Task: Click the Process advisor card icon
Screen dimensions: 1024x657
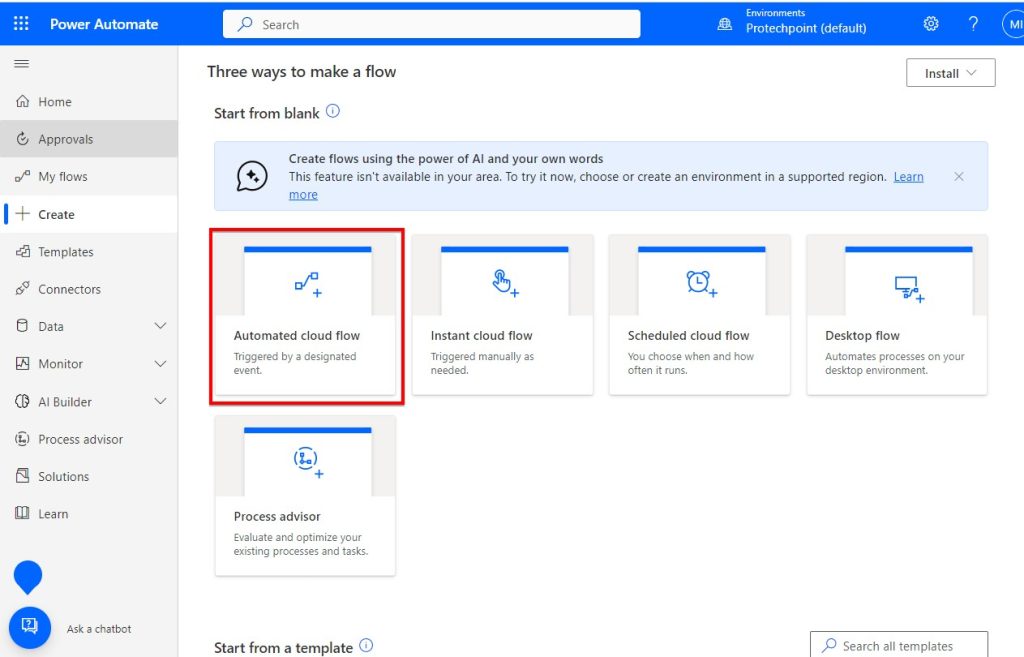Action: tap(308, 462)
